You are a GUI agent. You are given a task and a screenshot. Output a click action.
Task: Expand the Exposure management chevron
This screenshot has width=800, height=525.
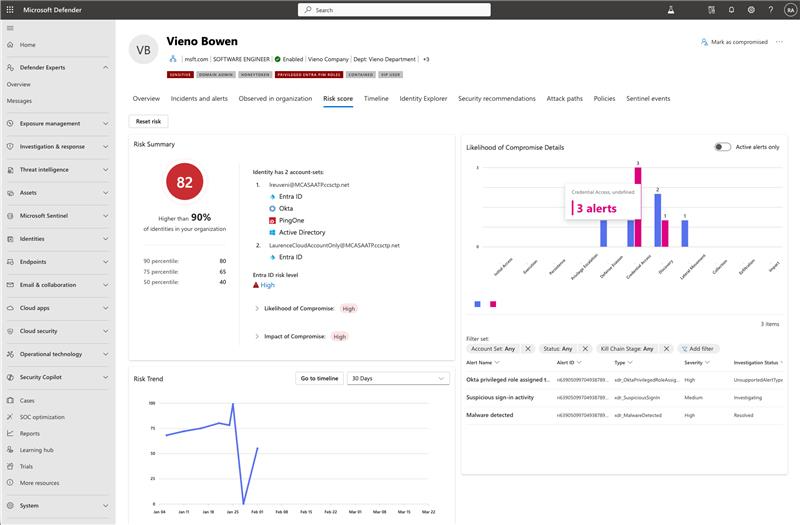point(106,123)
